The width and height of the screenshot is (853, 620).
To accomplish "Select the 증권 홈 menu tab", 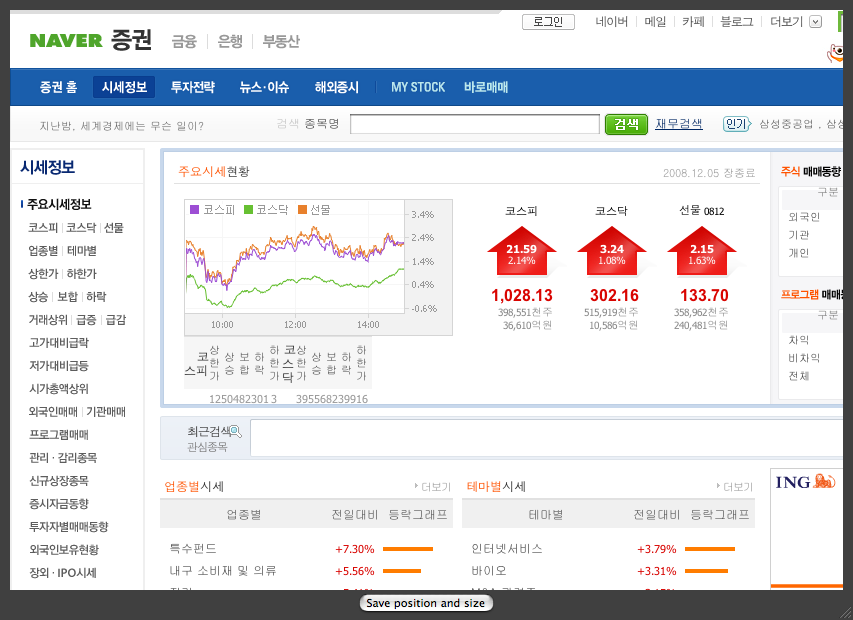I will tap(58, 87).
